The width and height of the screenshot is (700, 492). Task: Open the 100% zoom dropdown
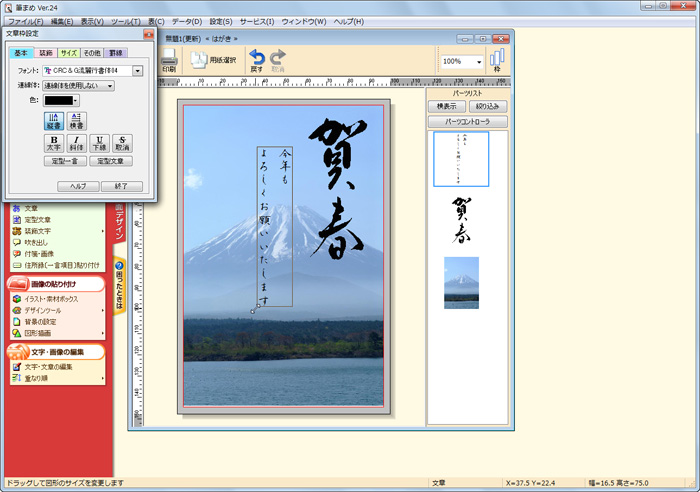click(479, 61)
